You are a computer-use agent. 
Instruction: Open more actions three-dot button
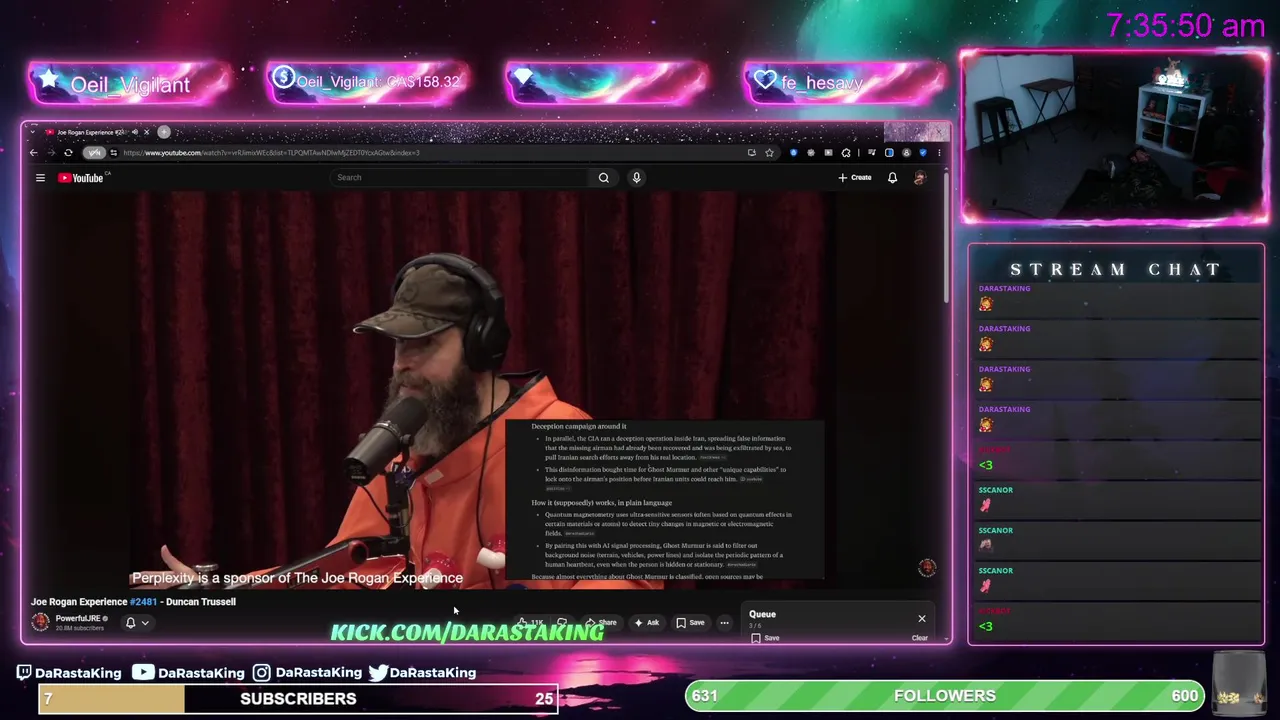click(x=724, y=623)
